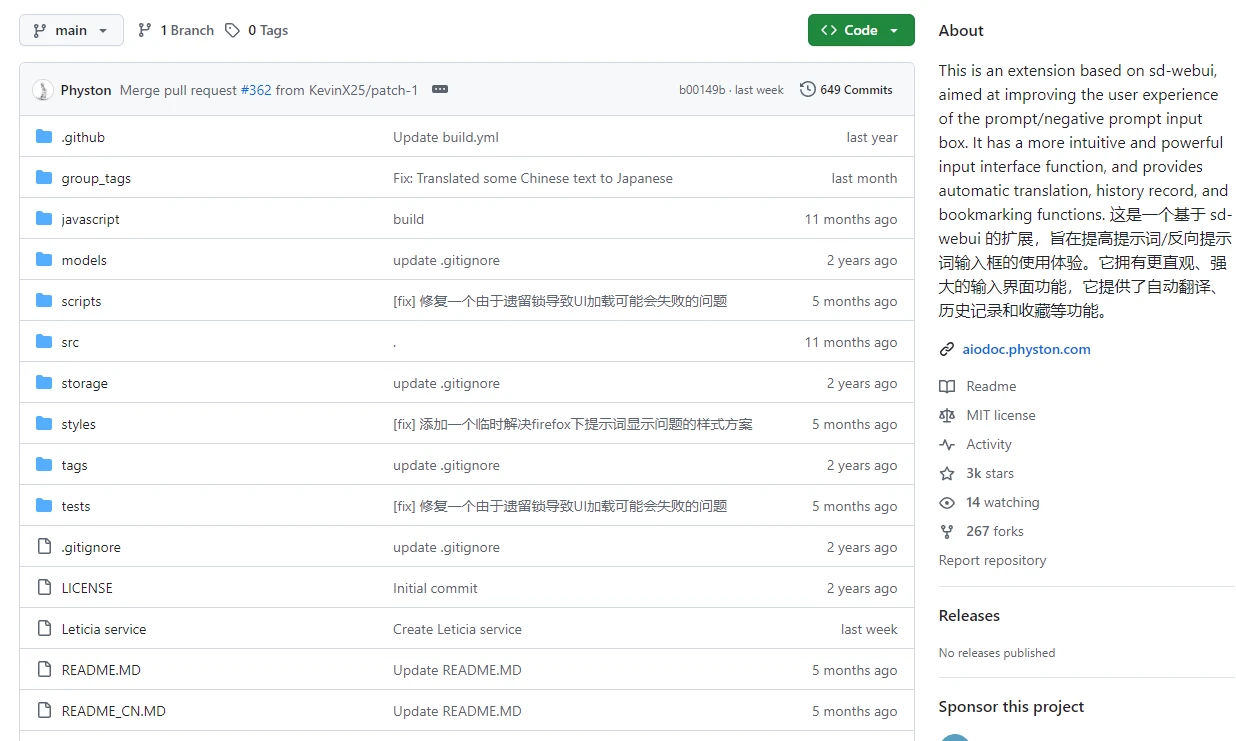Image resolution: width=1236 pixels, height=741 pixels.
Task: Open the 649 Commits history
Action: tap(846, 89)
